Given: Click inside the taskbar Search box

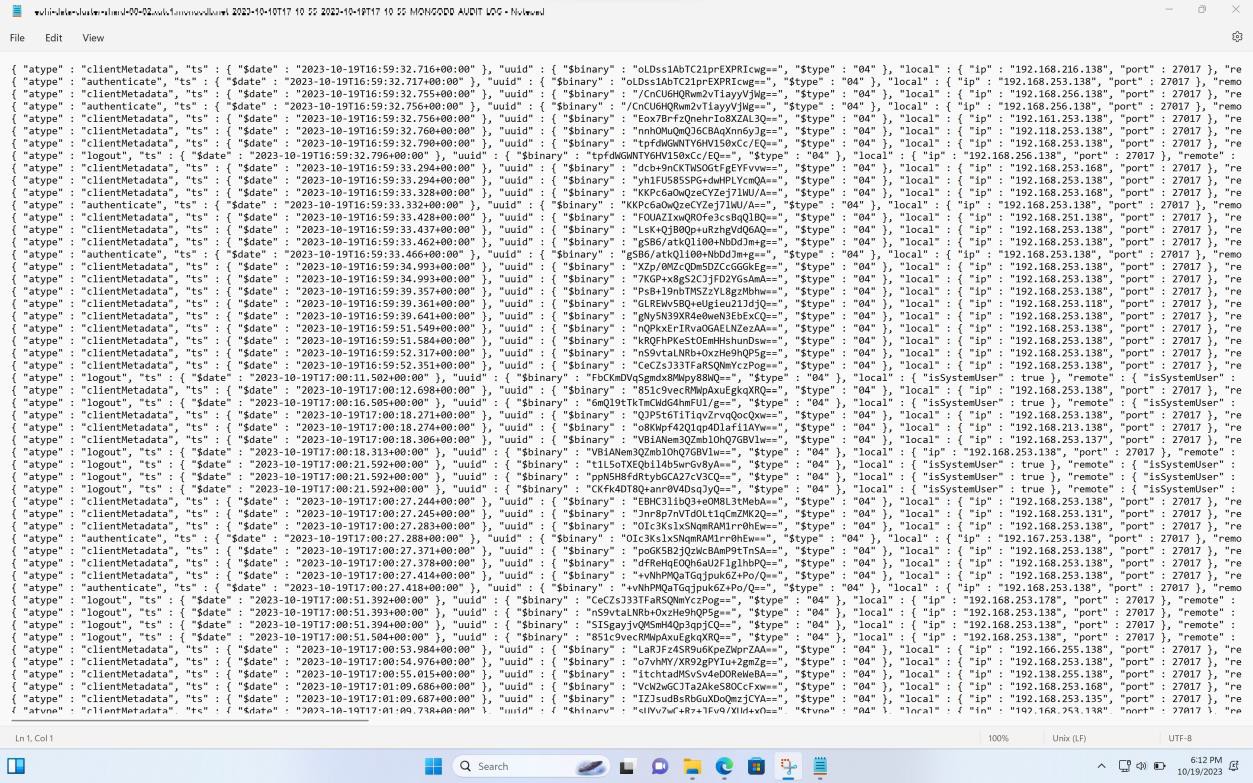Looking at the screenshot, I should coord(520,766).
